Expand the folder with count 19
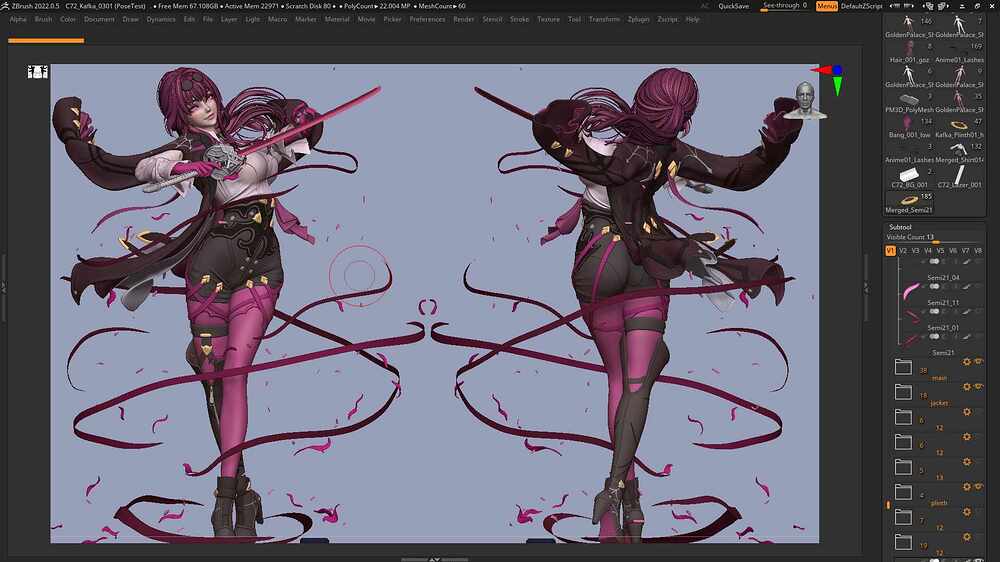Viewport: 1000px width, 562px height. tap(903, 542)
